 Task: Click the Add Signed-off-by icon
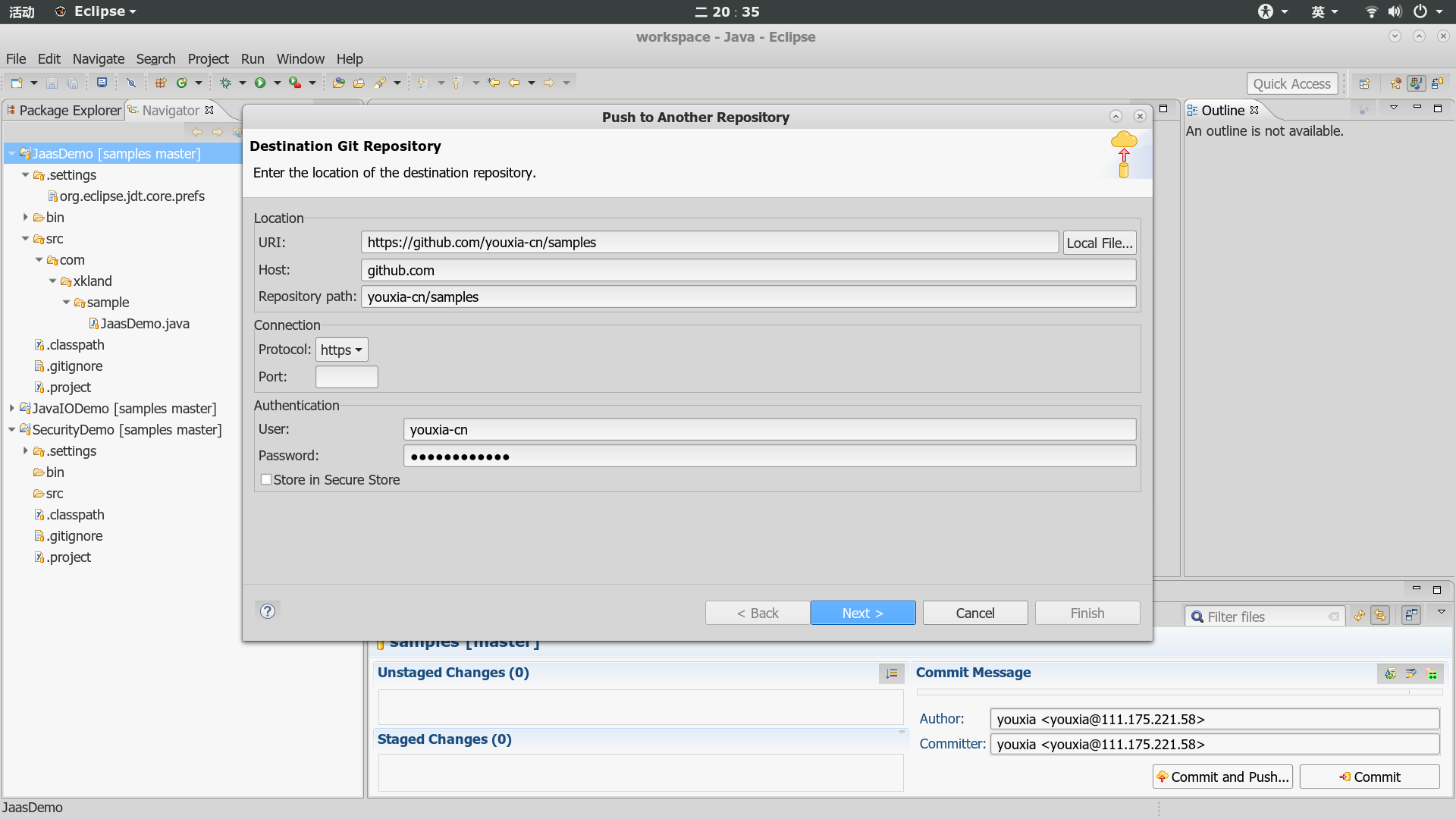click(x=1411, y=673)
